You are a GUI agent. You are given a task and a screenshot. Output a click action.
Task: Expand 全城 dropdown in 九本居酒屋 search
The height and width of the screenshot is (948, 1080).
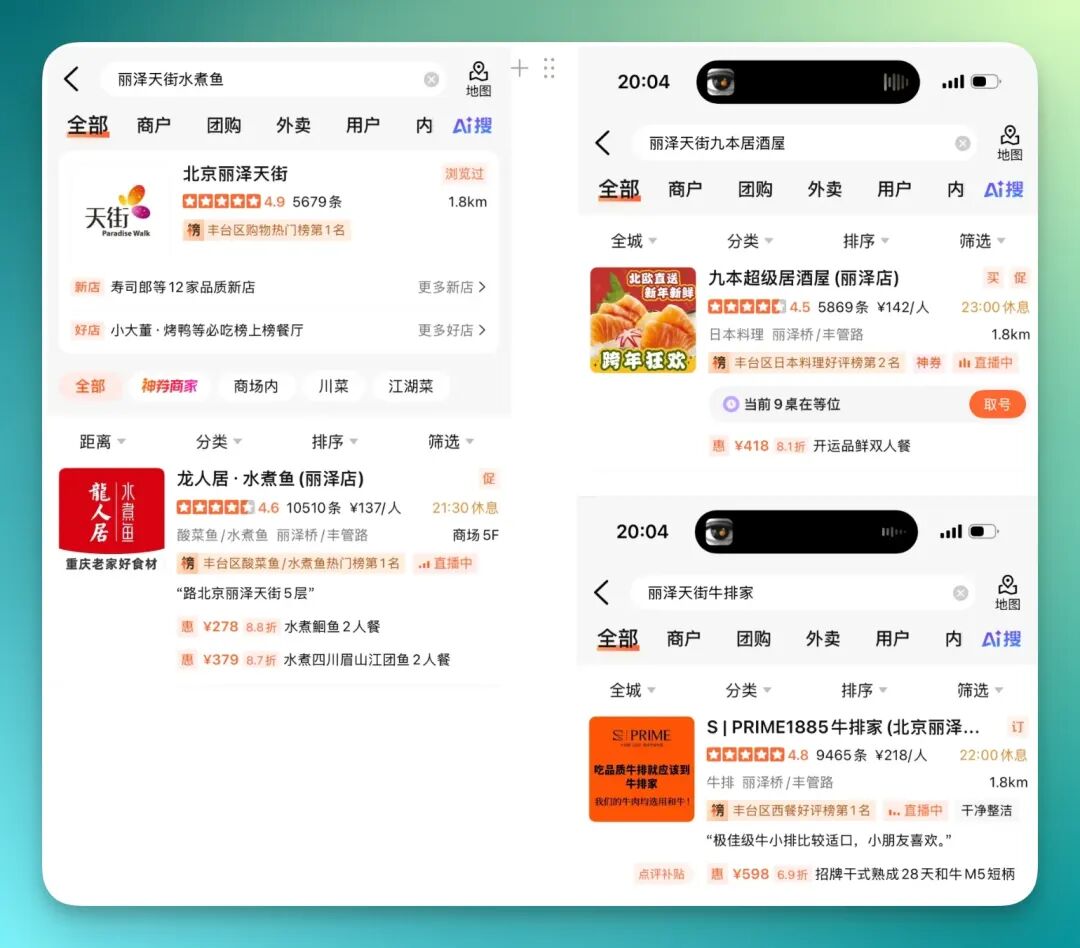click(x=634, y=241)
